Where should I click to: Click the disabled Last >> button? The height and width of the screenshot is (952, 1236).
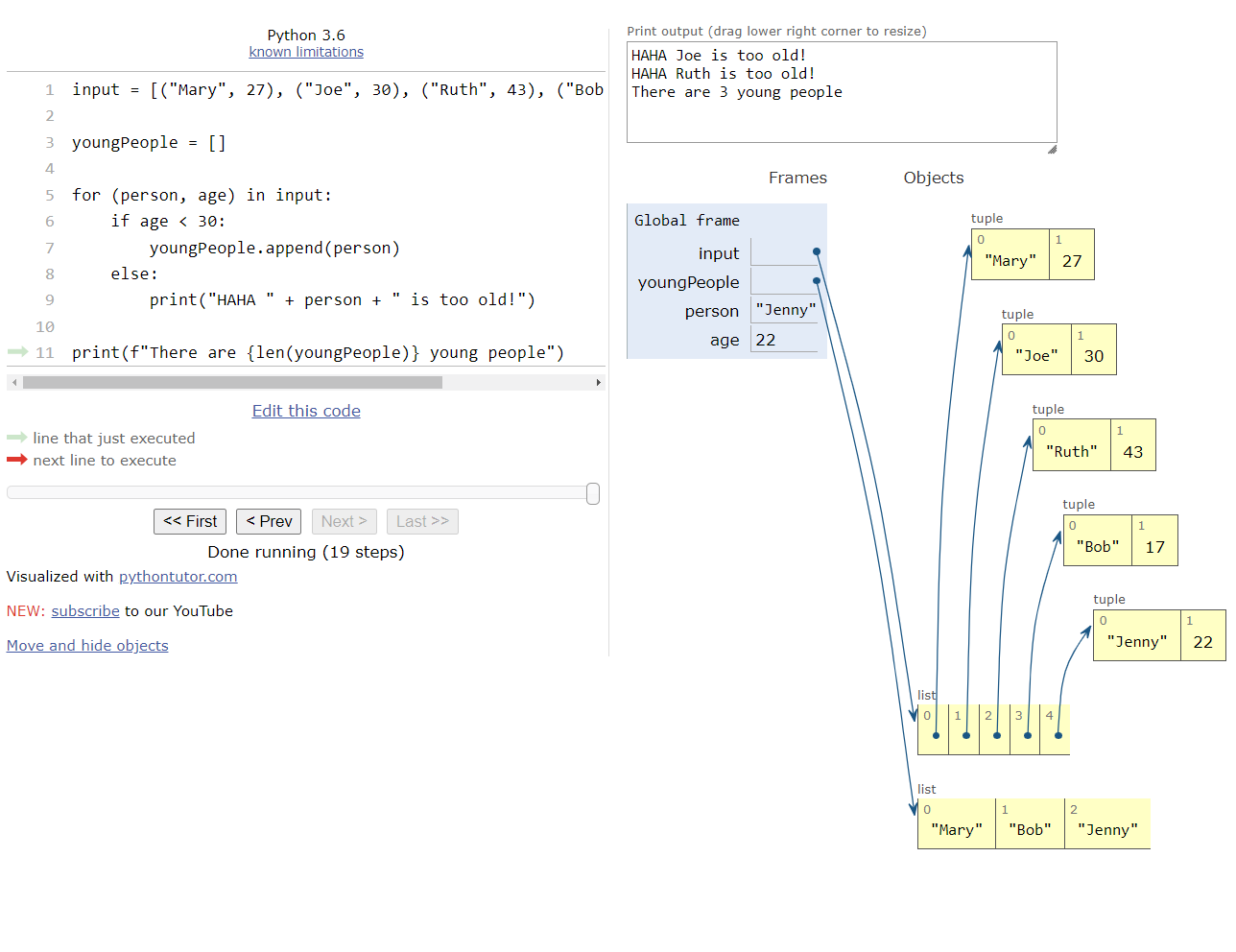422,521
